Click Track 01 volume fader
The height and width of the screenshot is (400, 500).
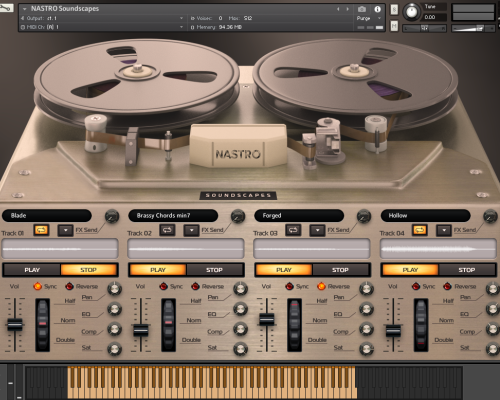pyautogui.click(x=15, y=324)
